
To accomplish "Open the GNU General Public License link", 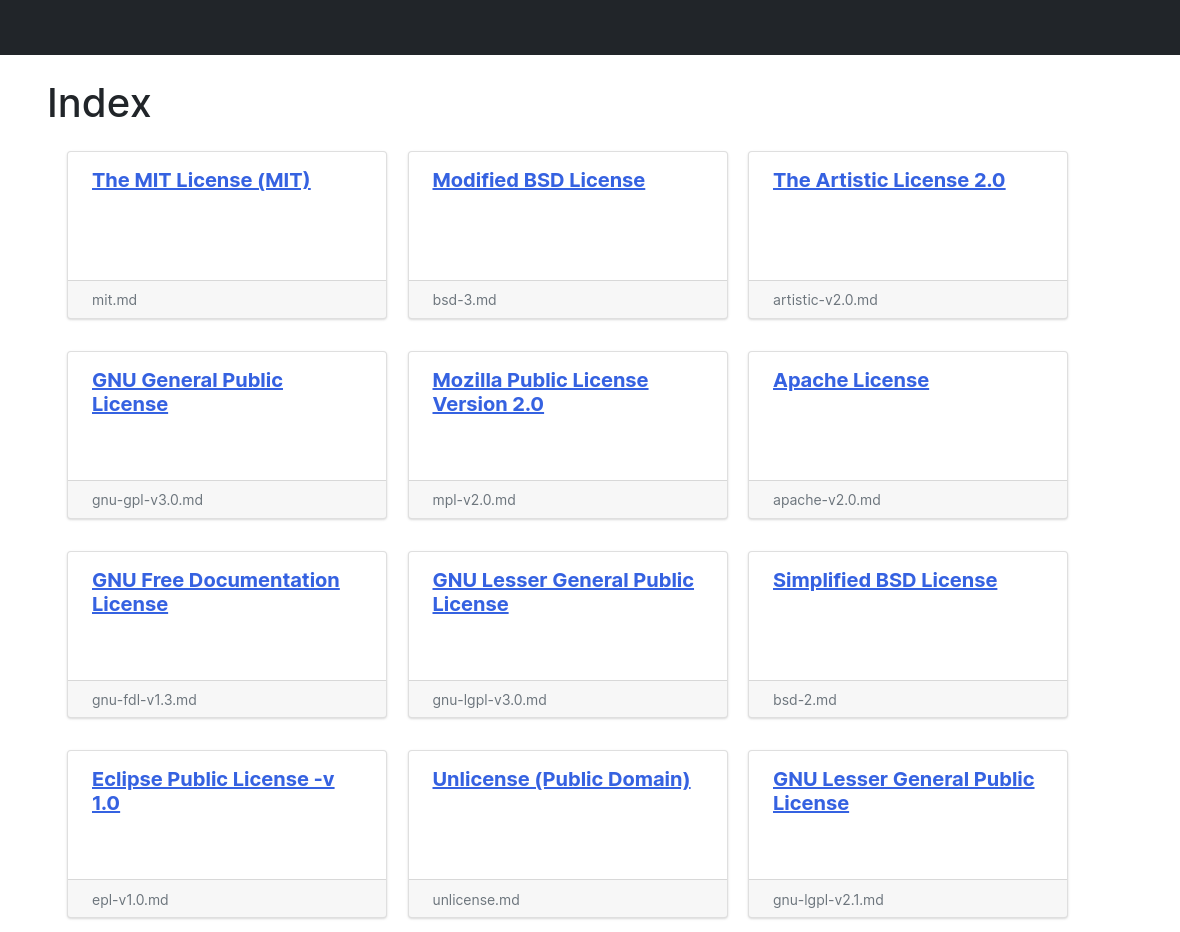I will coord(187,392).
